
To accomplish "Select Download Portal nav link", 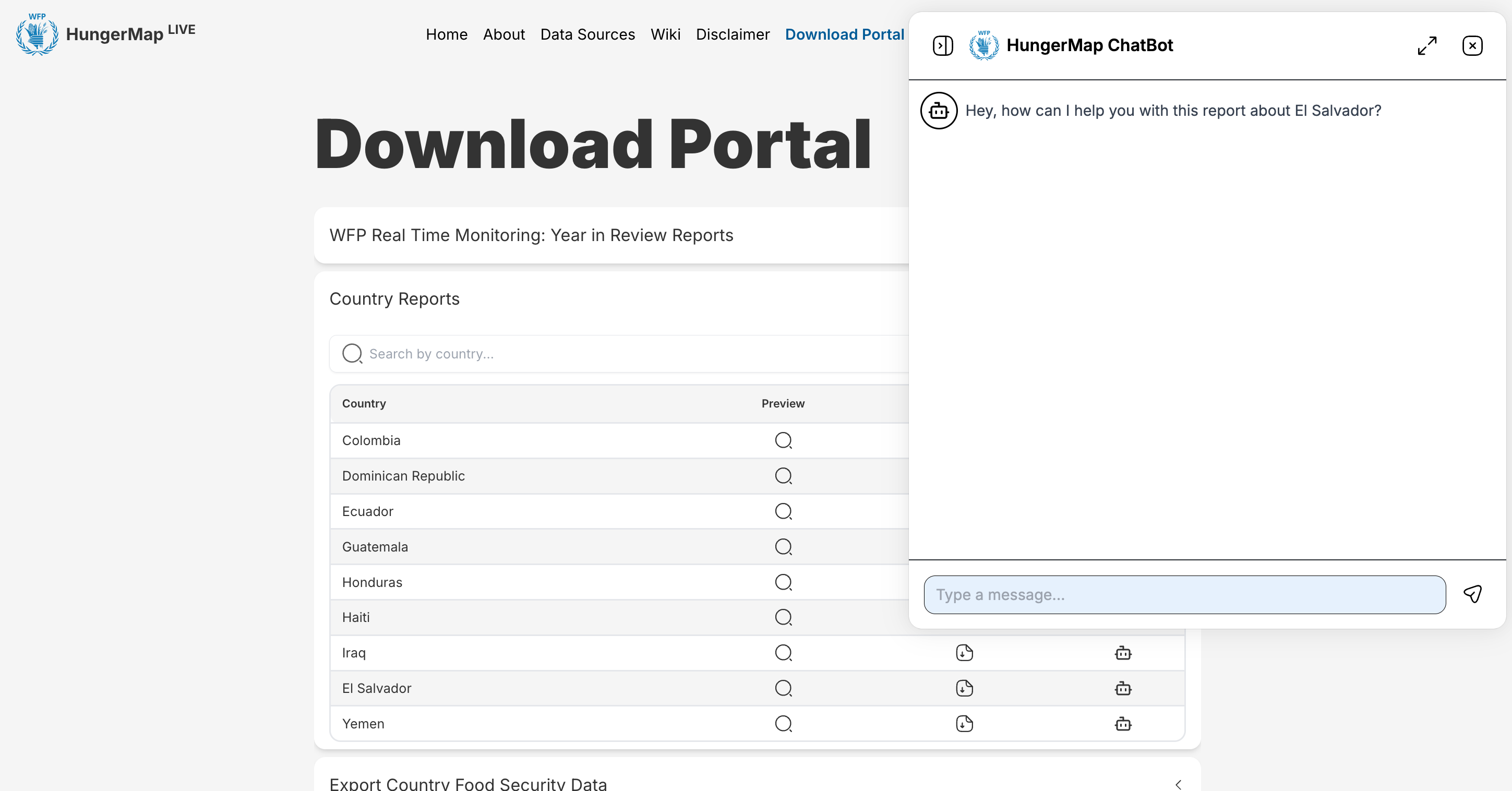I will 844,34.
